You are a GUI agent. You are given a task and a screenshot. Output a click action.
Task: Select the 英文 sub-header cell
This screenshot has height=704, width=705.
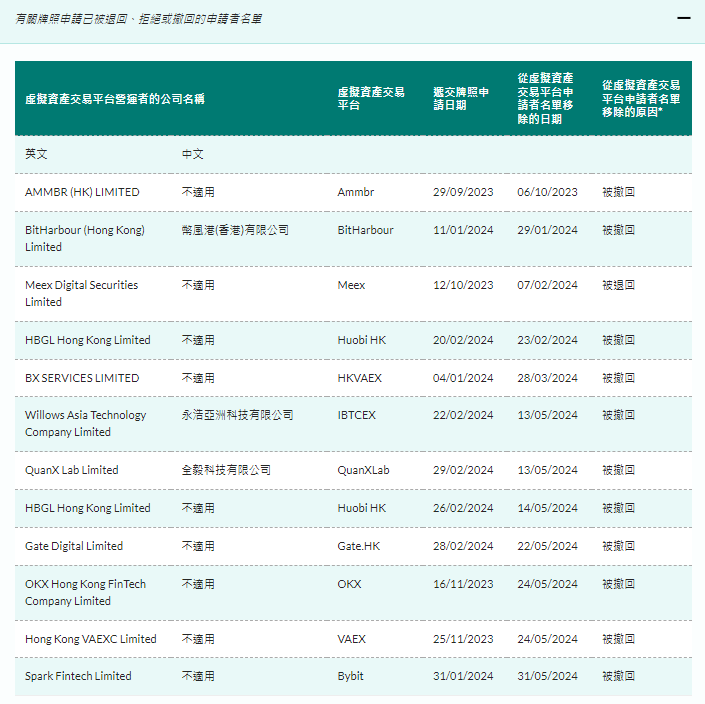36,155
